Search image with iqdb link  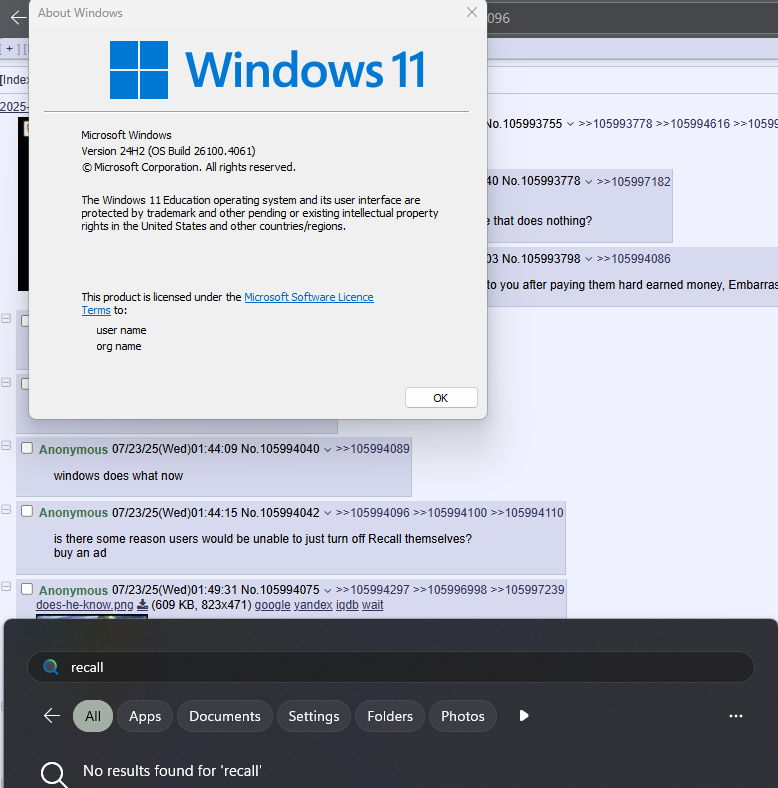[347, 605]
